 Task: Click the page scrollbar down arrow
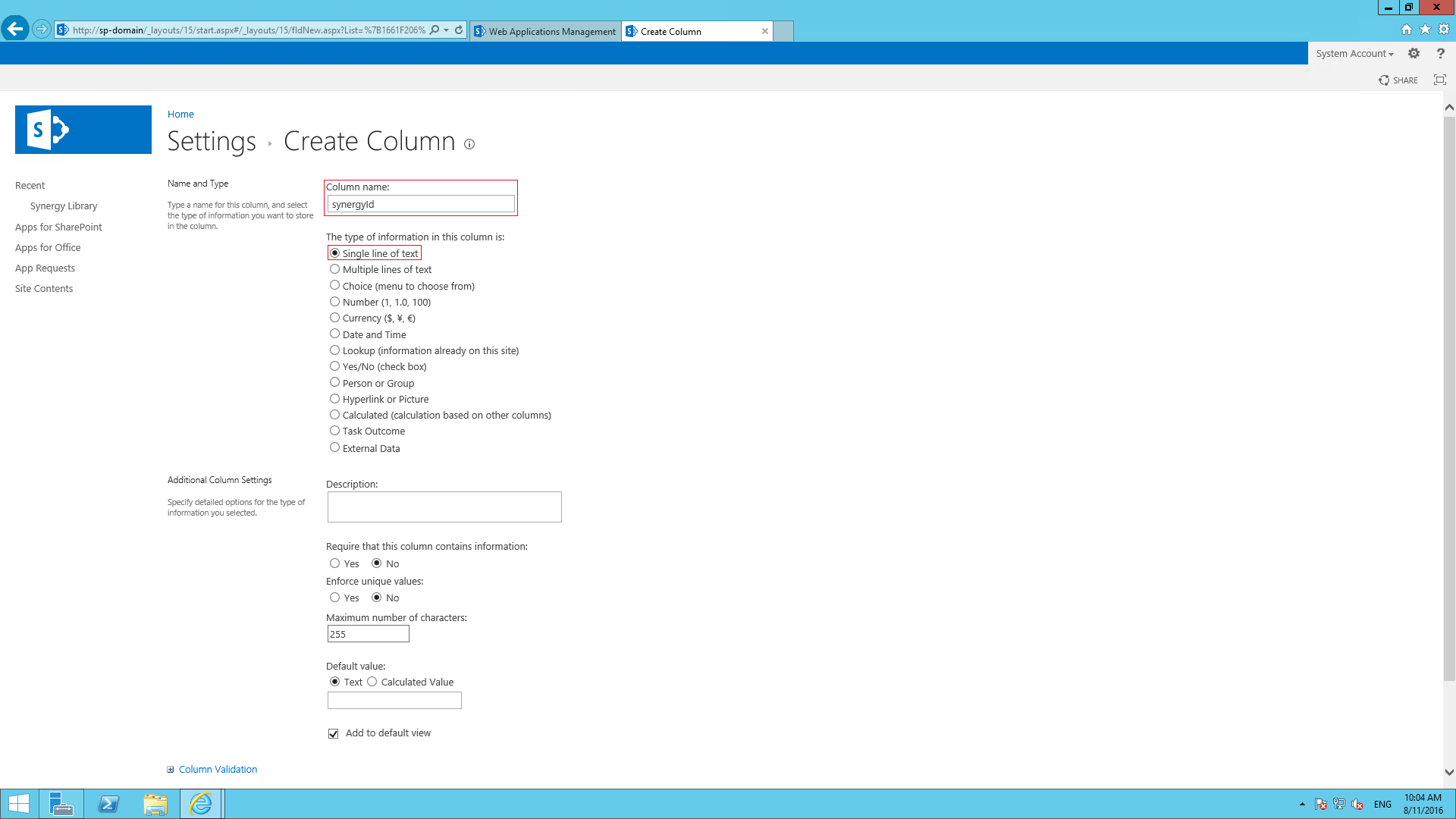pos(1449,773)
